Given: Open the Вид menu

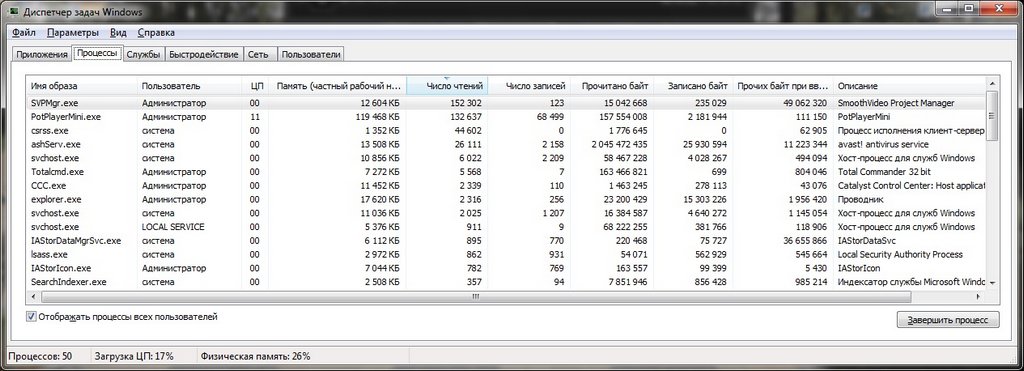Looking at the screenshot, I should tap(118, 33).
